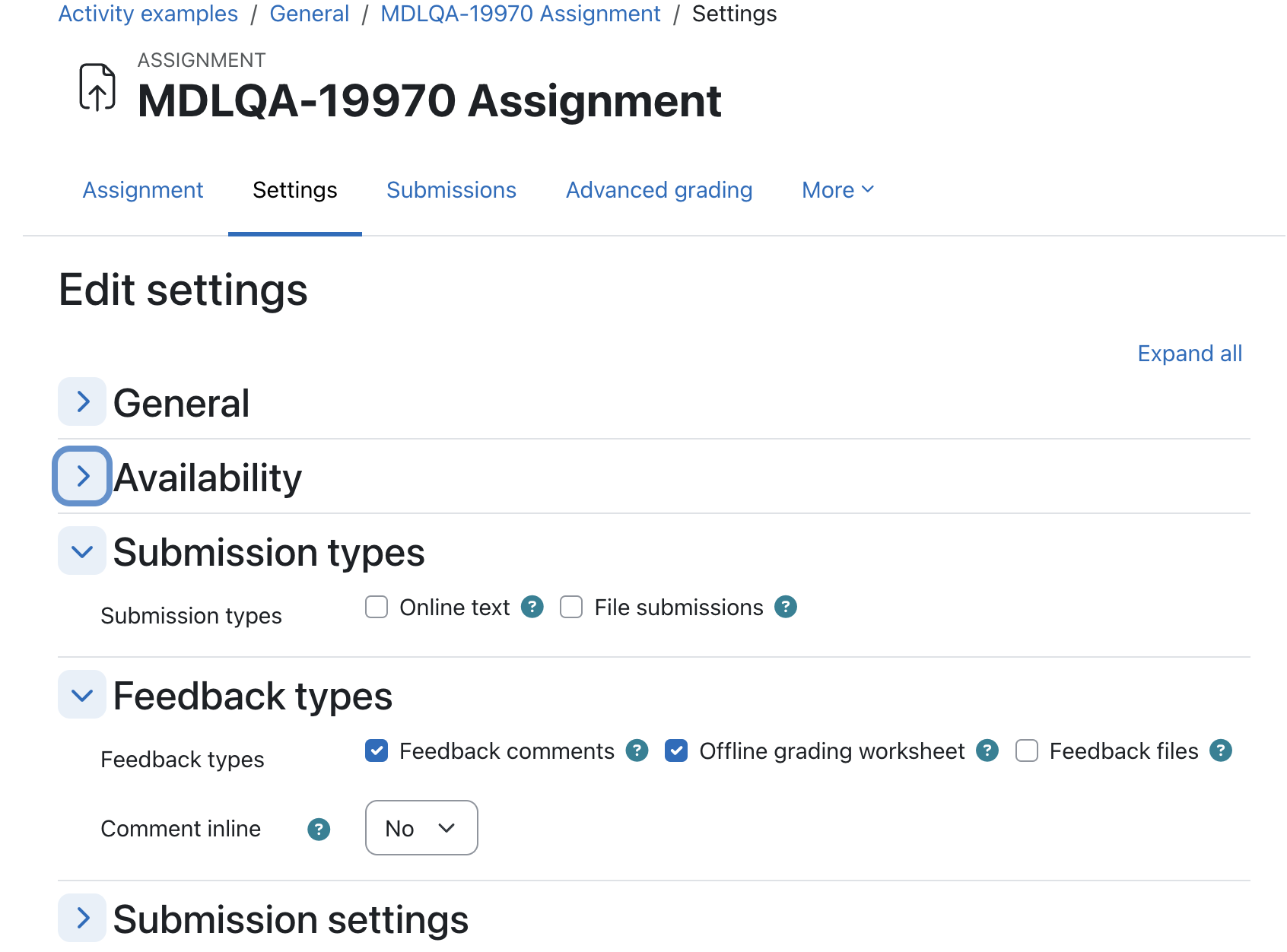
Task: Open help icon for File submissions
Action: coord(786,607)
